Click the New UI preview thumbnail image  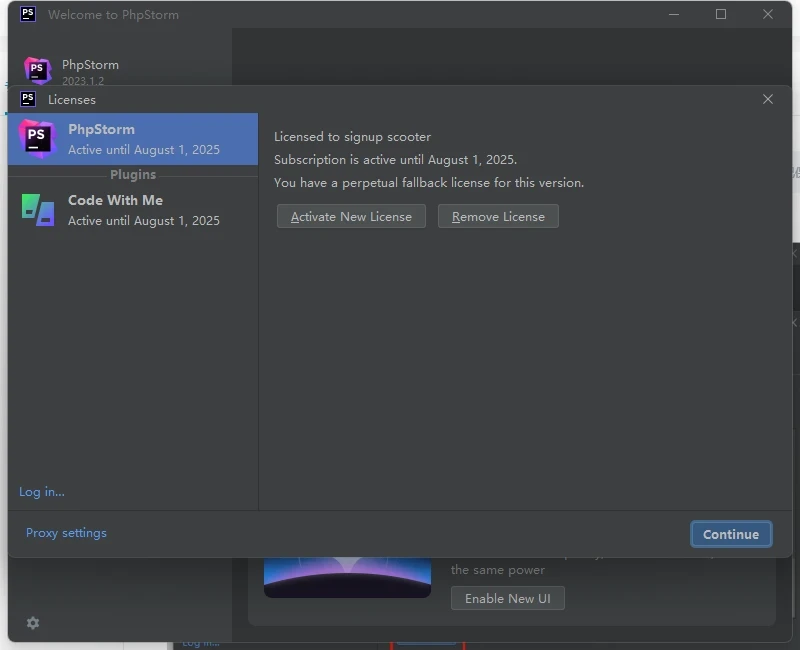[347, 578]
